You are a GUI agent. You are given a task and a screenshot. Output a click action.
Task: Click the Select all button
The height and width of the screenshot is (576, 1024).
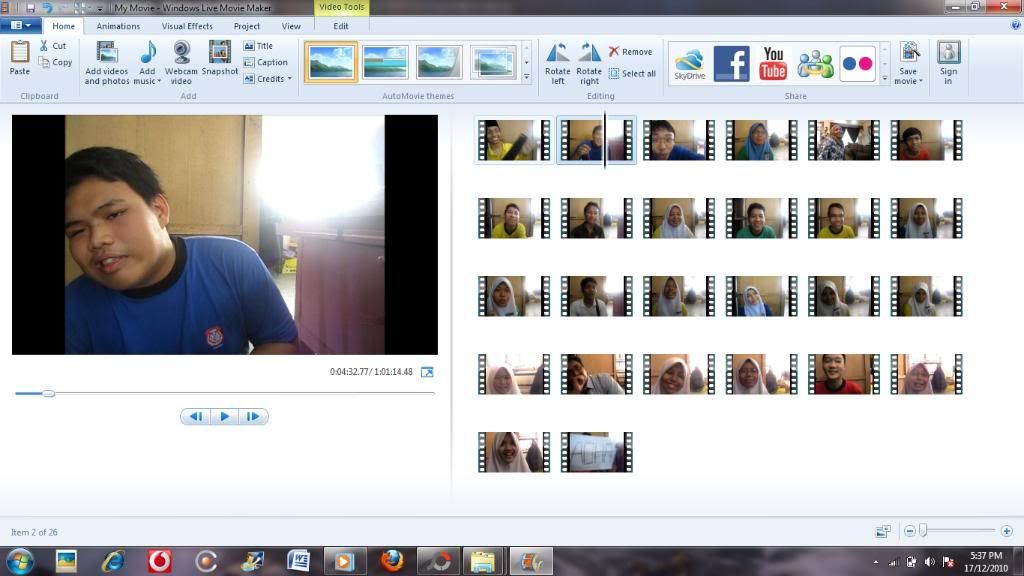point(632,74)
